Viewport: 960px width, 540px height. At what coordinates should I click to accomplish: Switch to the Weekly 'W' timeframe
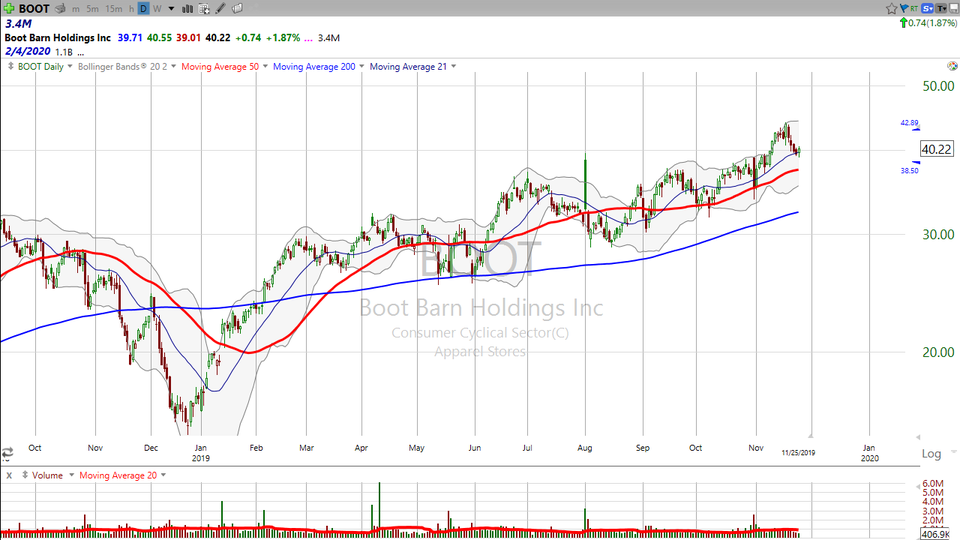[157, 9]
